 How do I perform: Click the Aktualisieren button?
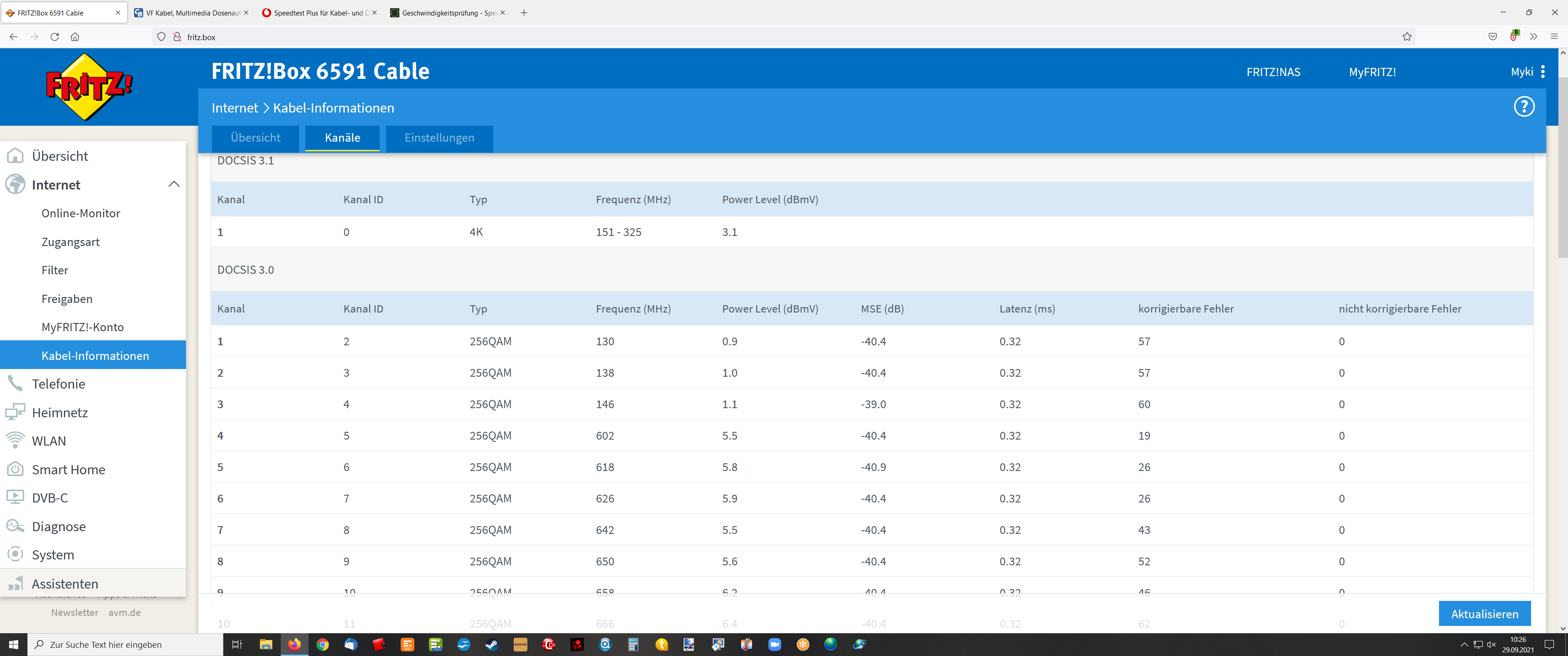click(x=1484, y=613)
